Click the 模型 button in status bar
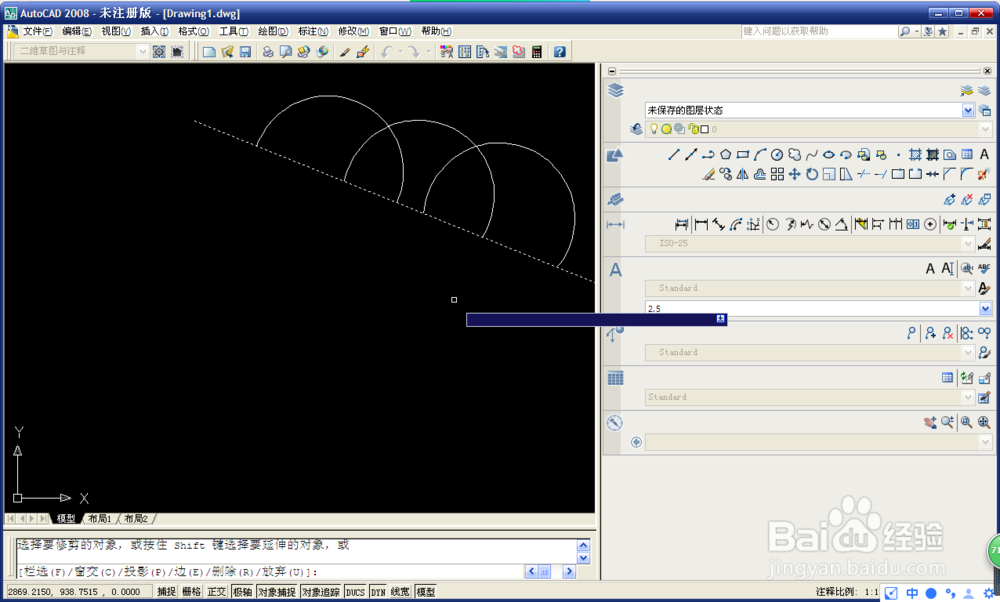Viewport: 1000px width, 602px height. (425, 592)
